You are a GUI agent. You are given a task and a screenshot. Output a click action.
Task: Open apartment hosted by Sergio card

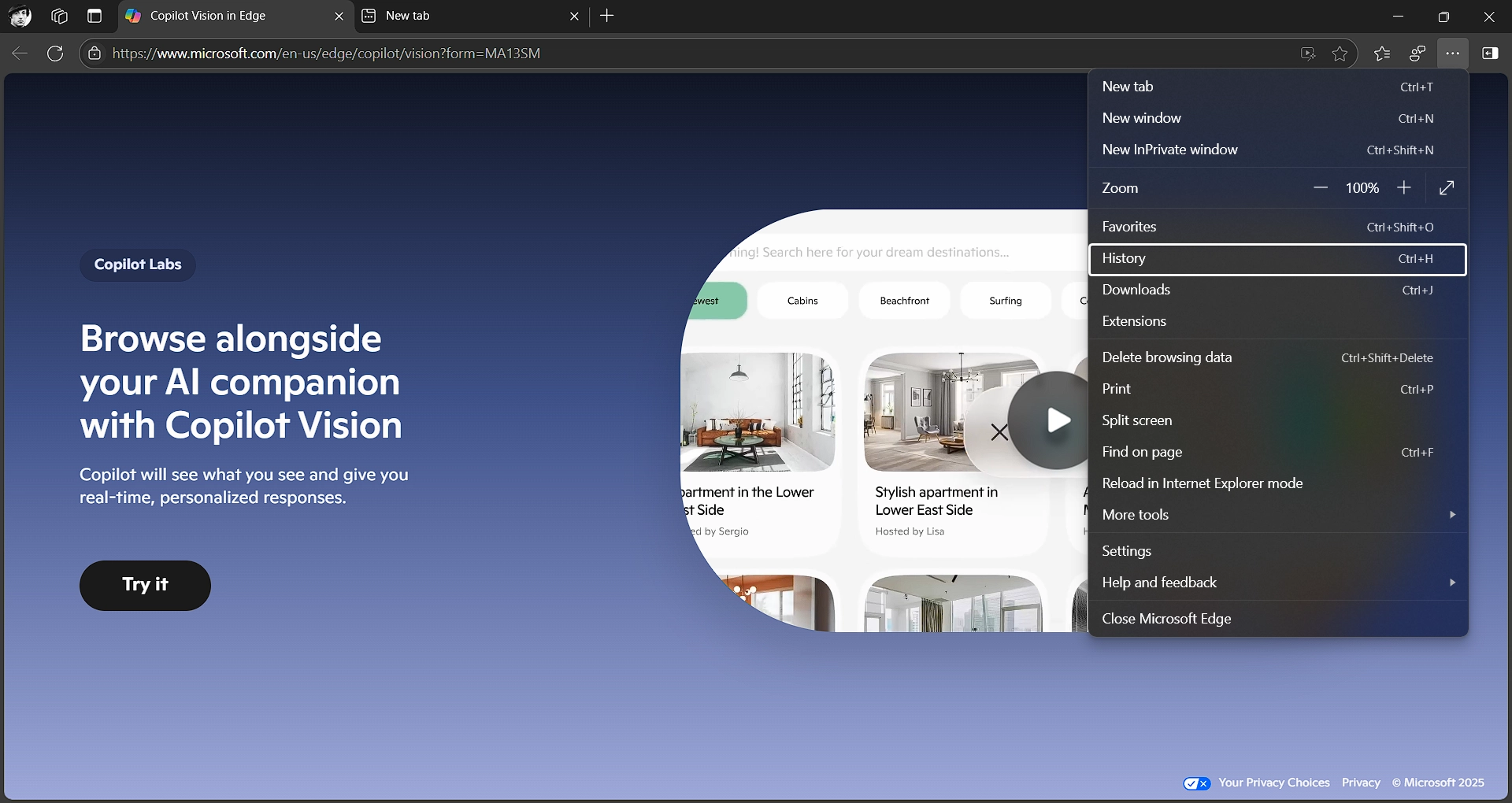(x=758, y=453)
